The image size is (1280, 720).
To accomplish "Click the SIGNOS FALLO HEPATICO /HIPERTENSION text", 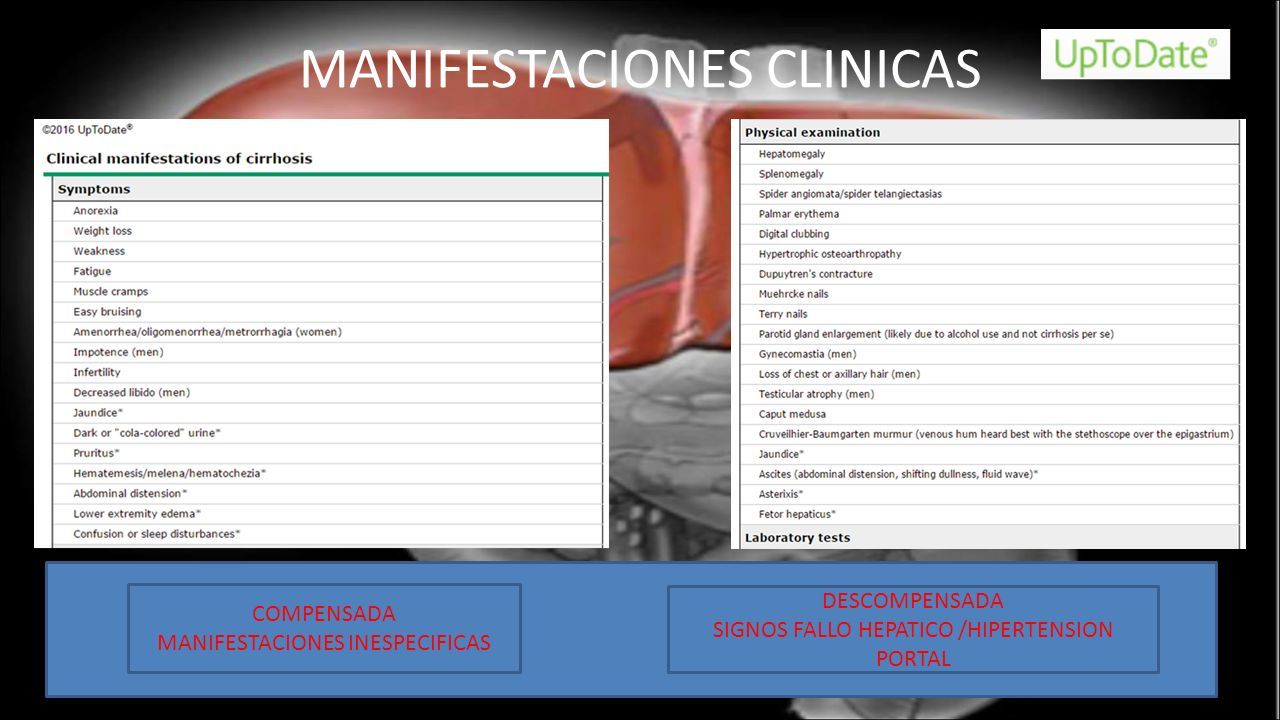I will click(x=912, y=630).
